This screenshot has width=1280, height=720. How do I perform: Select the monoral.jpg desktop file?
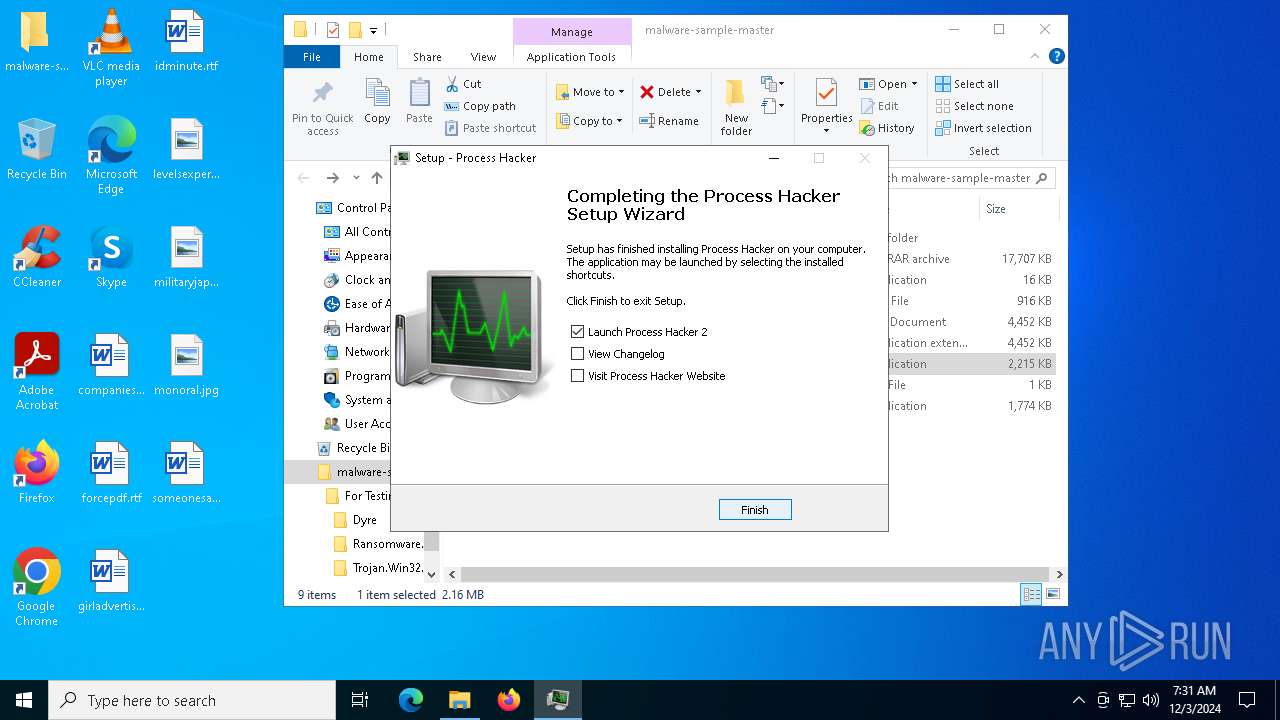pyautogui.click(x=186, y=365)
